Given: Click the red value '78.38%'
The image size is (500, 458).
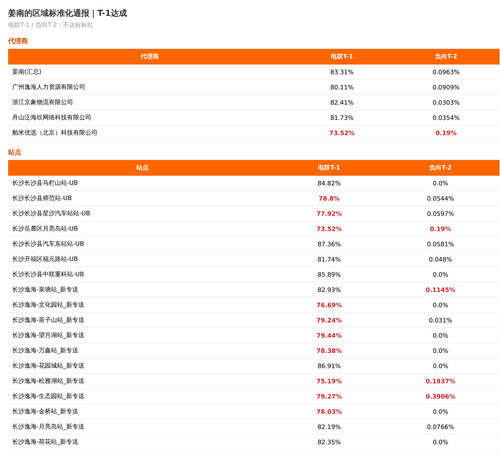Looking at the screenshot, I should (329, 351).
